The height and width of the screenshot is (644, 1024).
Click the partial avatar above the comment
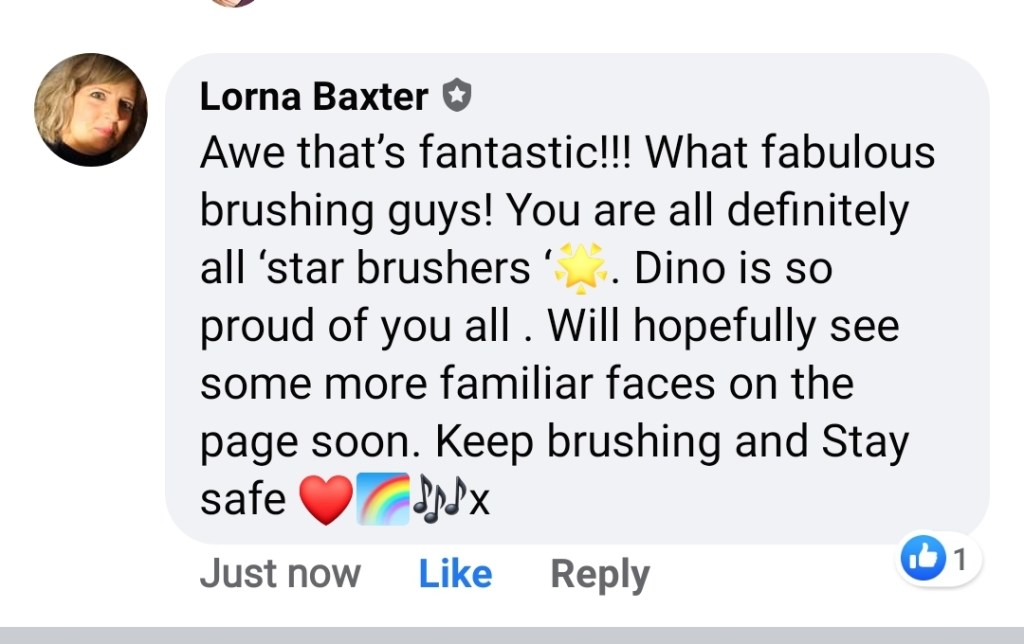tap(234, 3)
